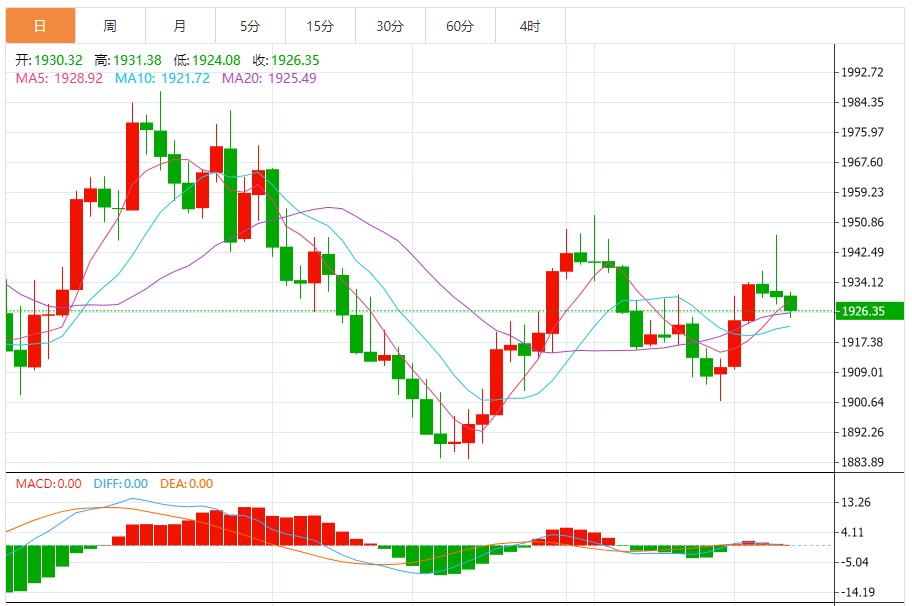Image resolution: width=912 pixels, height=606 pixels.
Task: Click the high price value 1931.38
Action: click(x=137, y=60)
